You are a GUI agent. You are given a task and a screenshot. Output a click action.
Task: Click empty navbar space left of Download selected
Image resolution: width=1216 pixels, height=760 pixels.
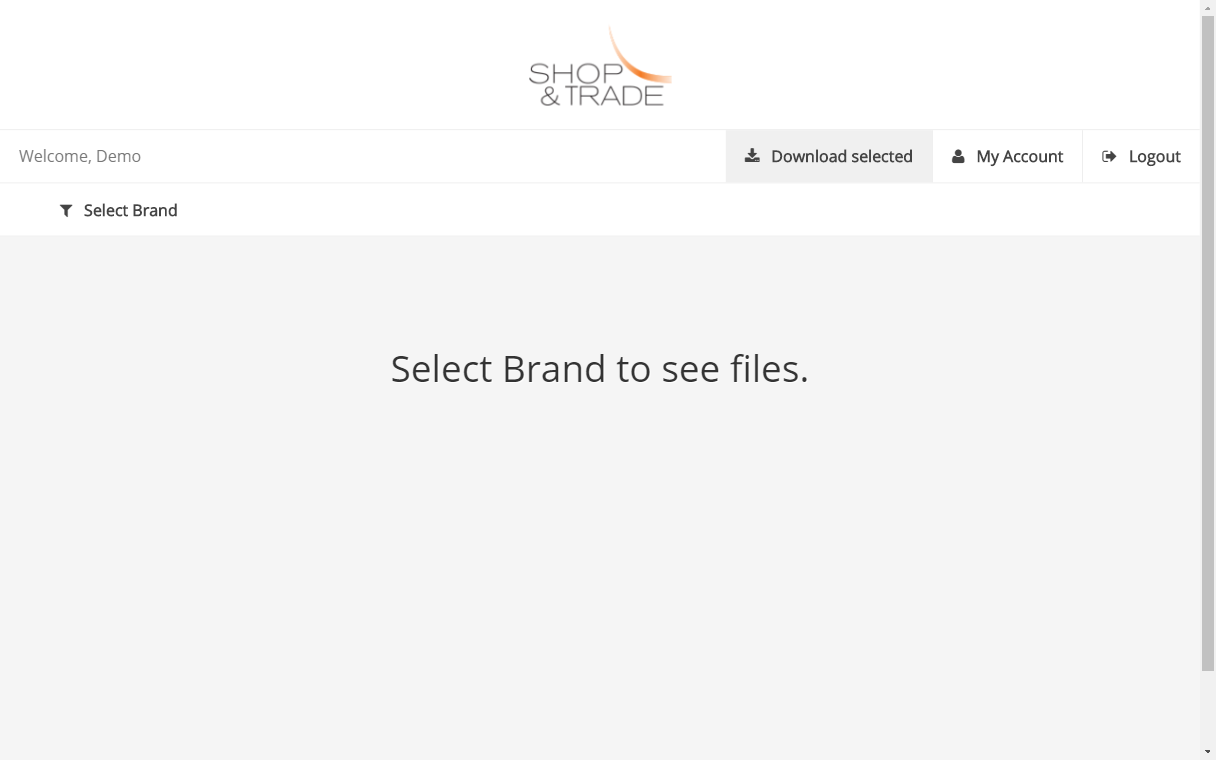(430, 156)
